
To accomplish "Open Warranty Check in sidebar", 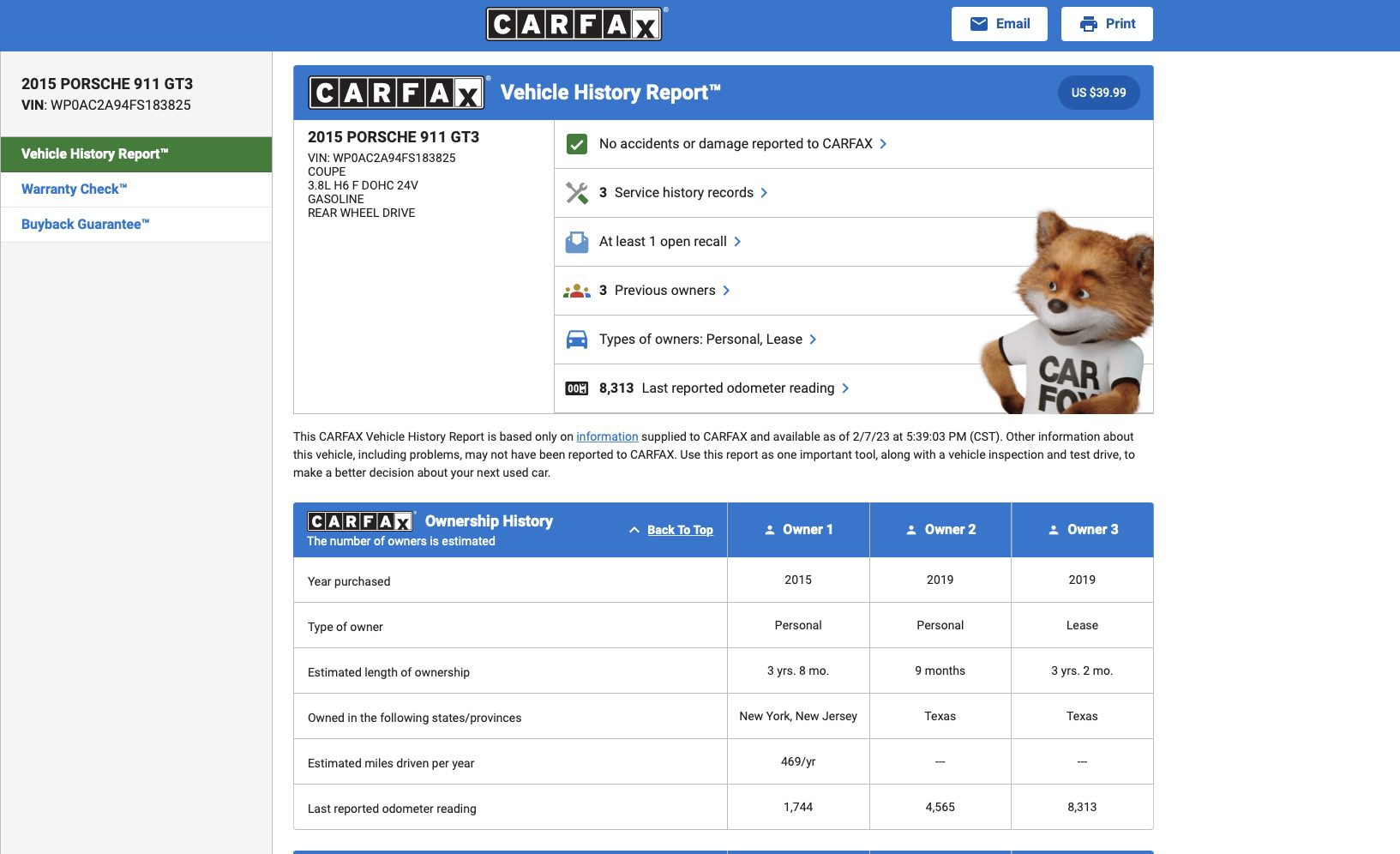I will (x=136, y=189).
